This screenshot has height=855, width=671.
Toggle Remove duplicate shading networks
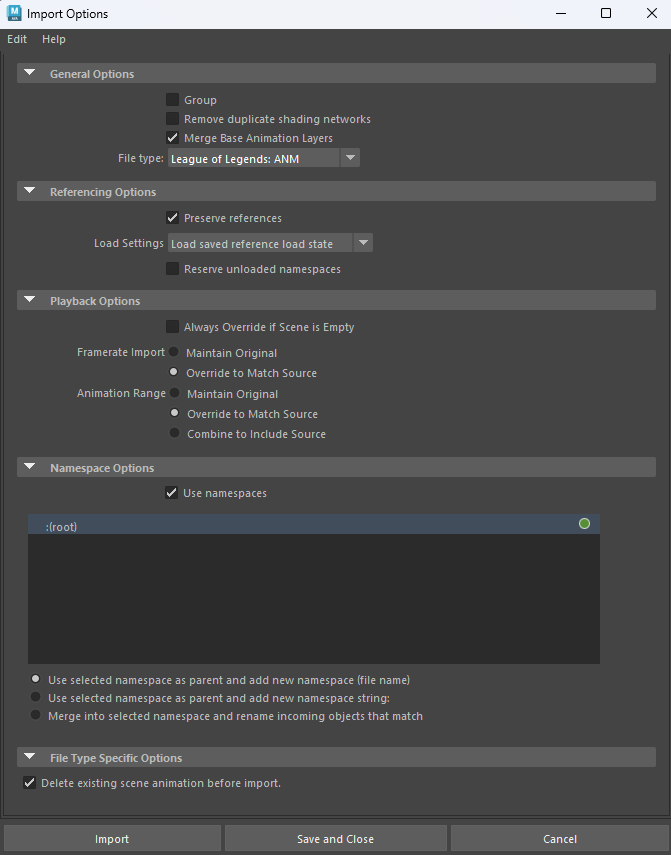[x=173, y=119]
